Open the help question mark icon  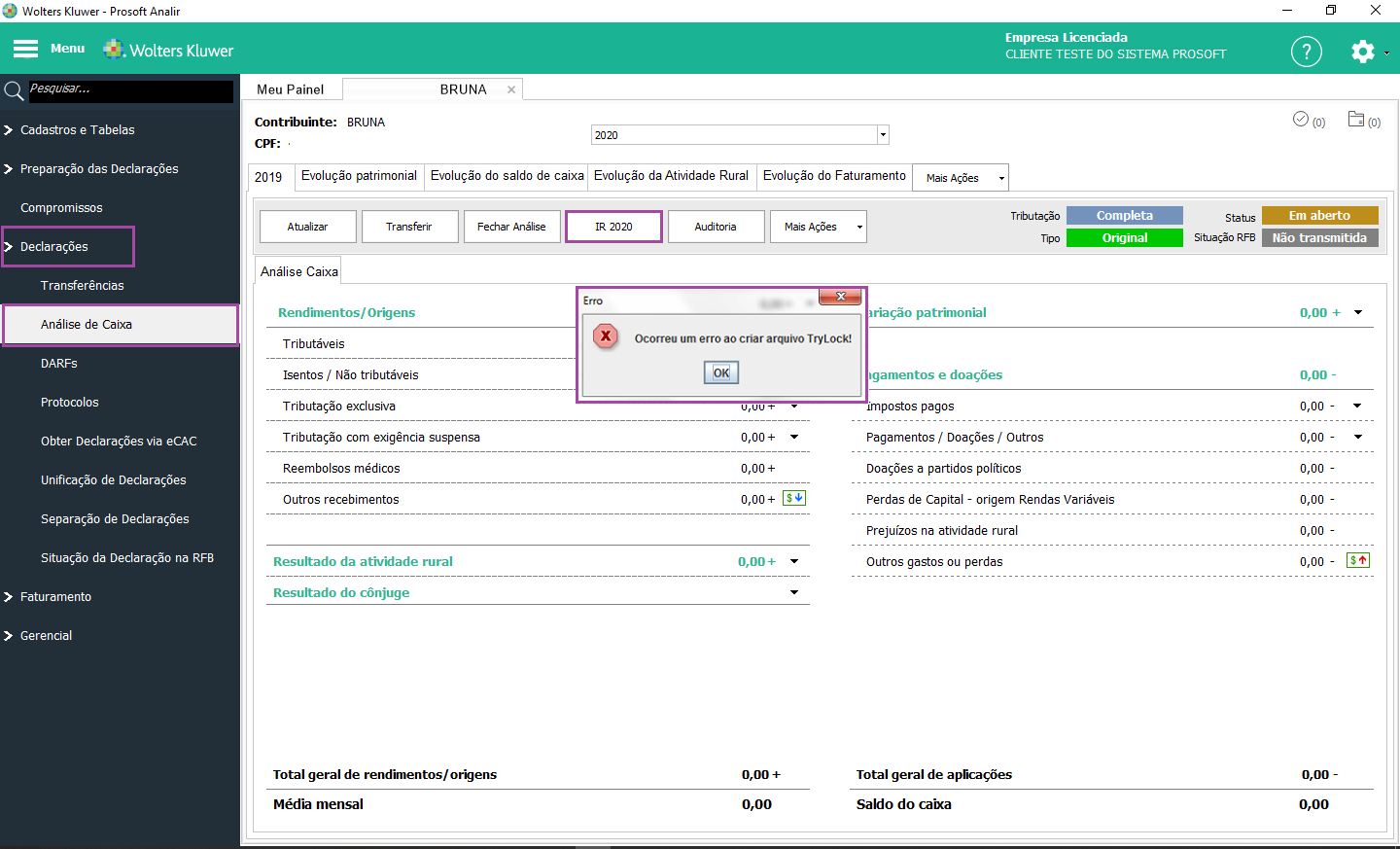click(1306, 52)
